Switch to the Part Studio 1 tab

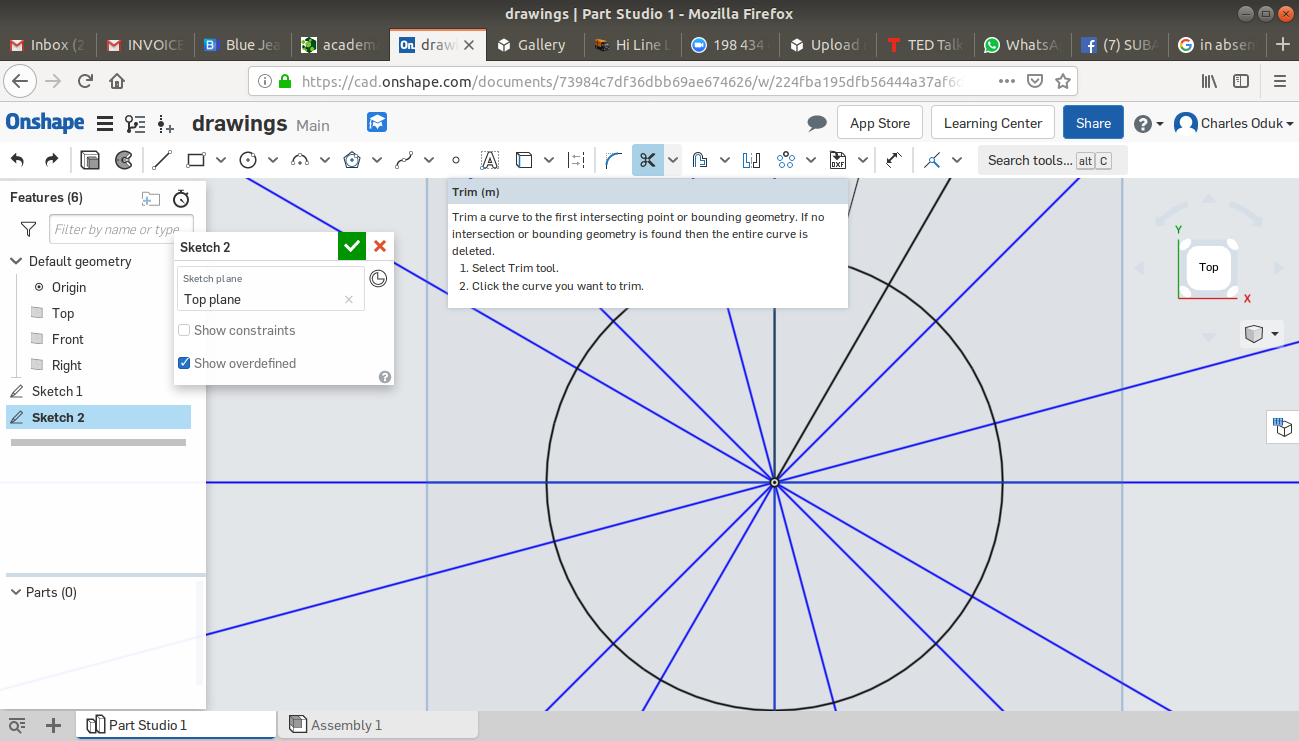pyautogui.click(x=176, y=725)
